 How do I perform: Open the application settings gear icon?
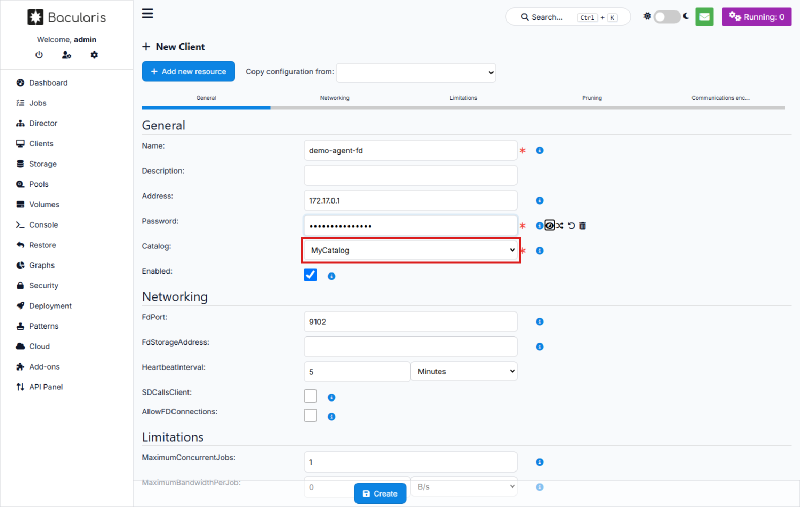point(94,55)
